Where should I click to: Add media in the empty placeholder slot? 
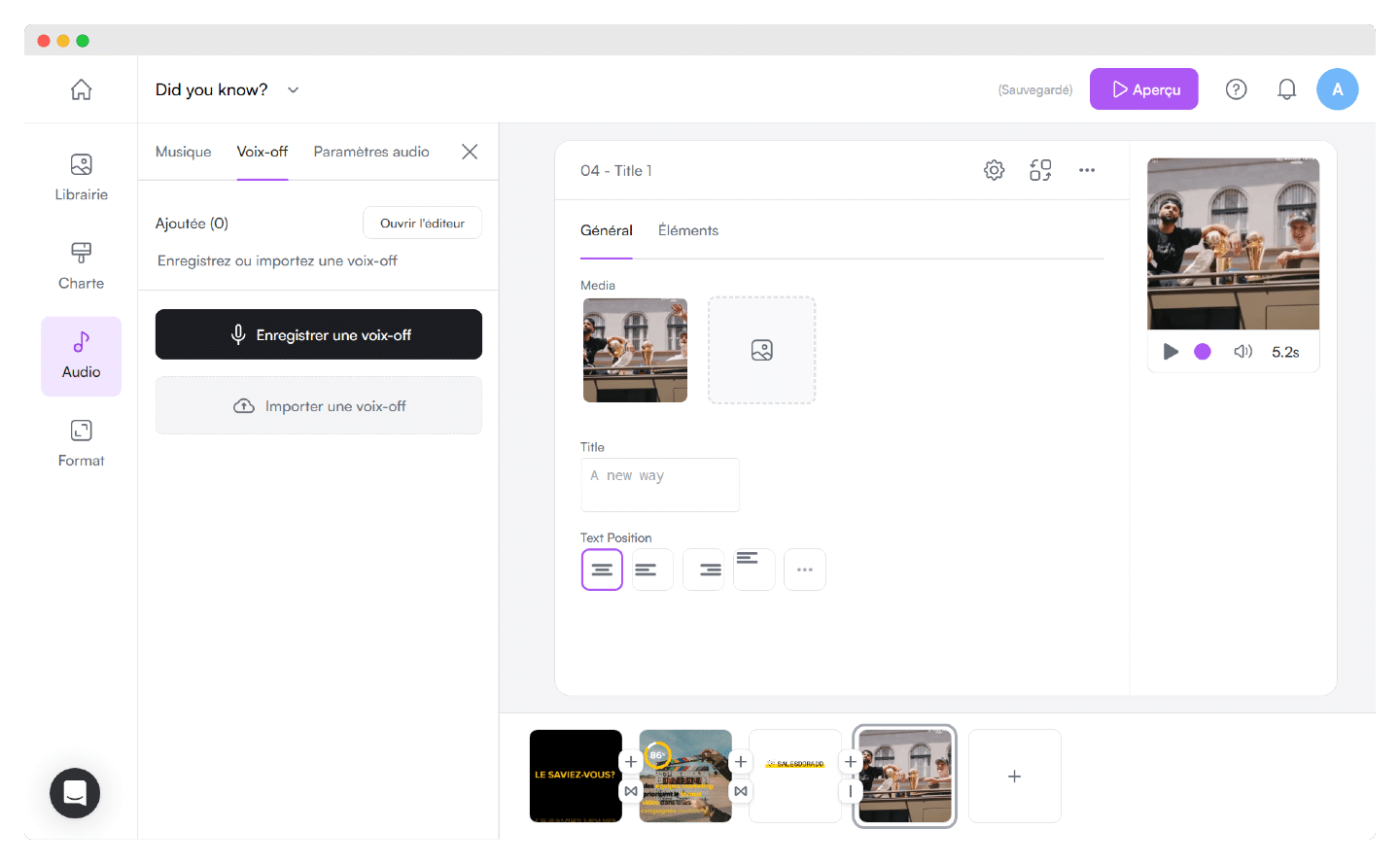[x=762, y=350]
